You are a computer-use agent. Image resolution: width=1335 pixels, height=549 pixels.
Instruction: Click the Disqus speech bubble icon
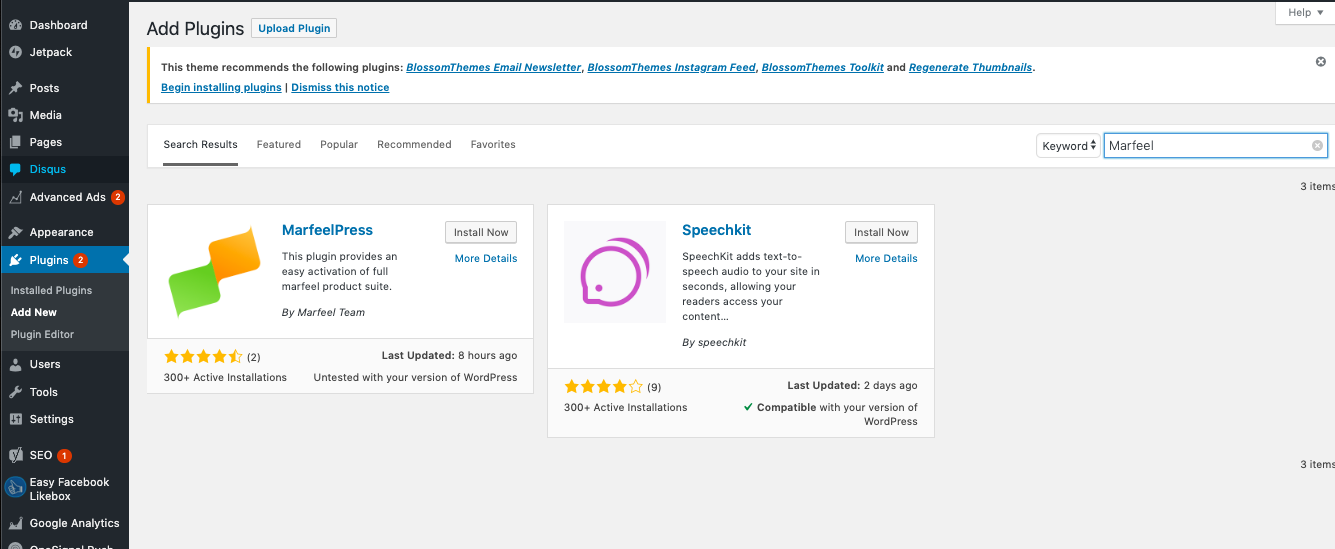point(15,169)
